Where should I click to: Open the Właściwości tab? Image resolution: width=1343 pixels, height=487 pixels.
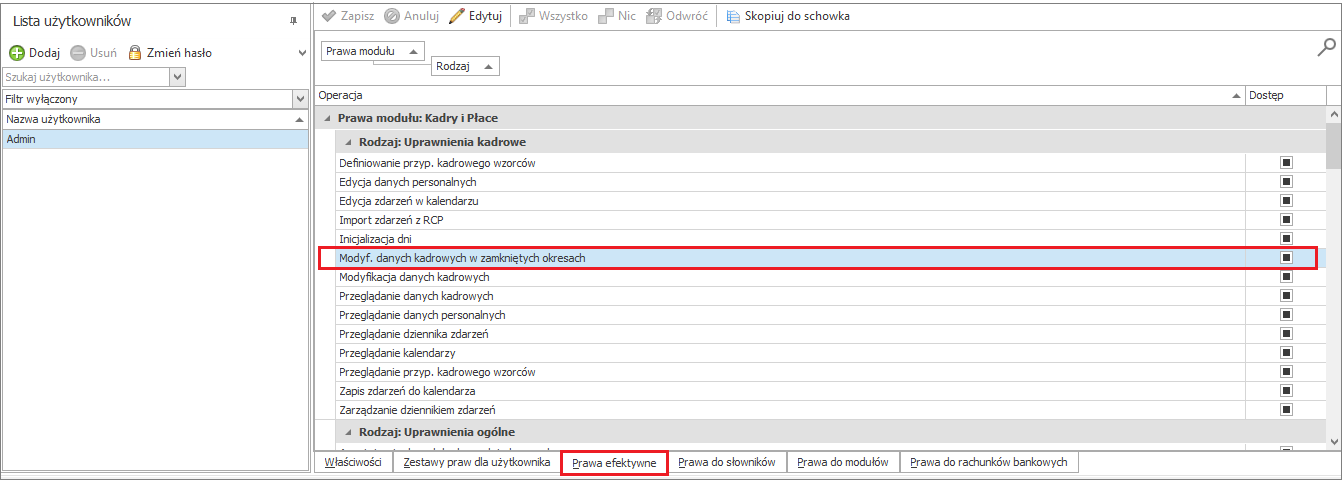point(353,462)
